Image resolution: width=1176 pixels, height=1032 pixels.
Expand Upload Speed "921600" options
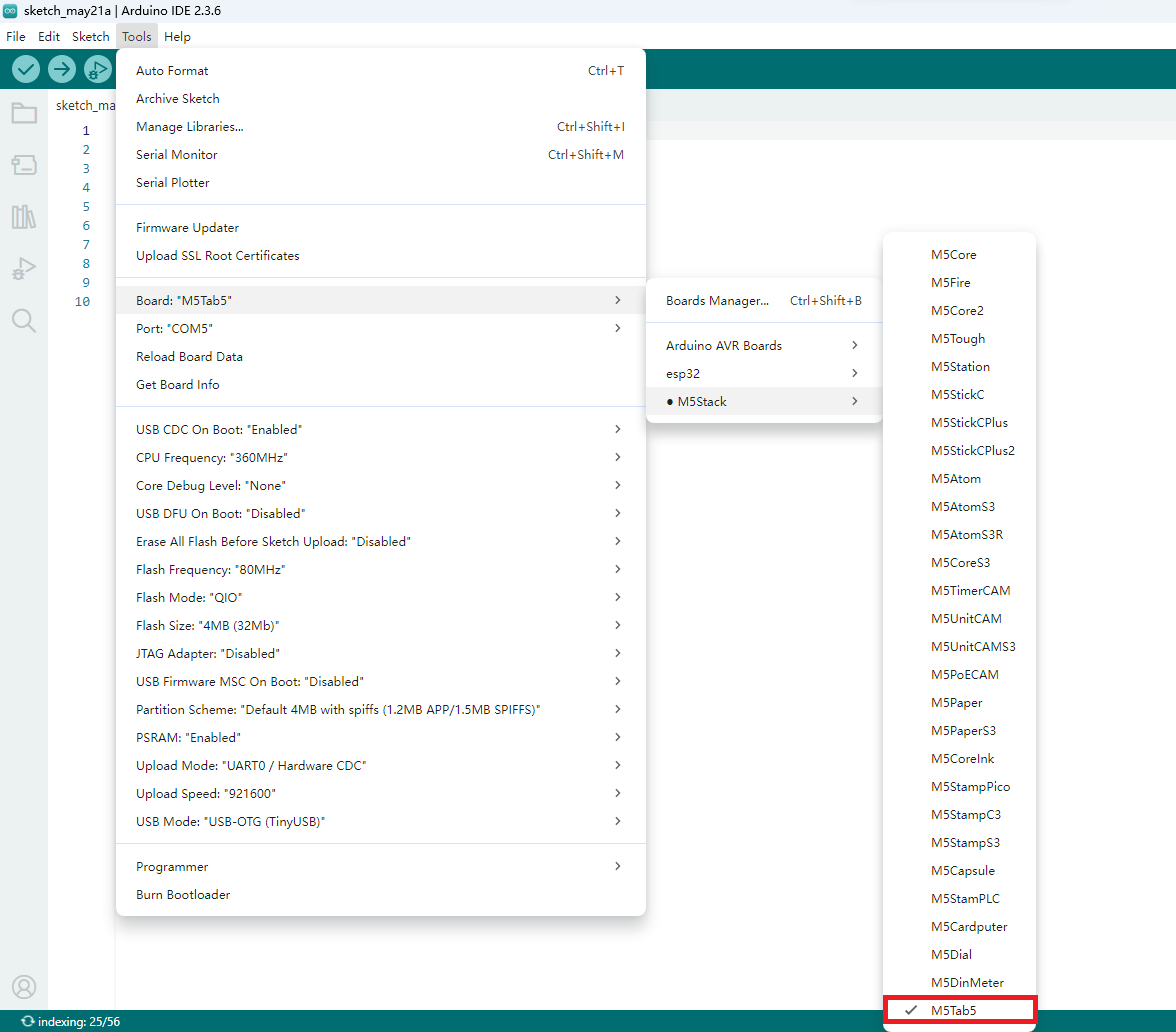pos(381,794)
